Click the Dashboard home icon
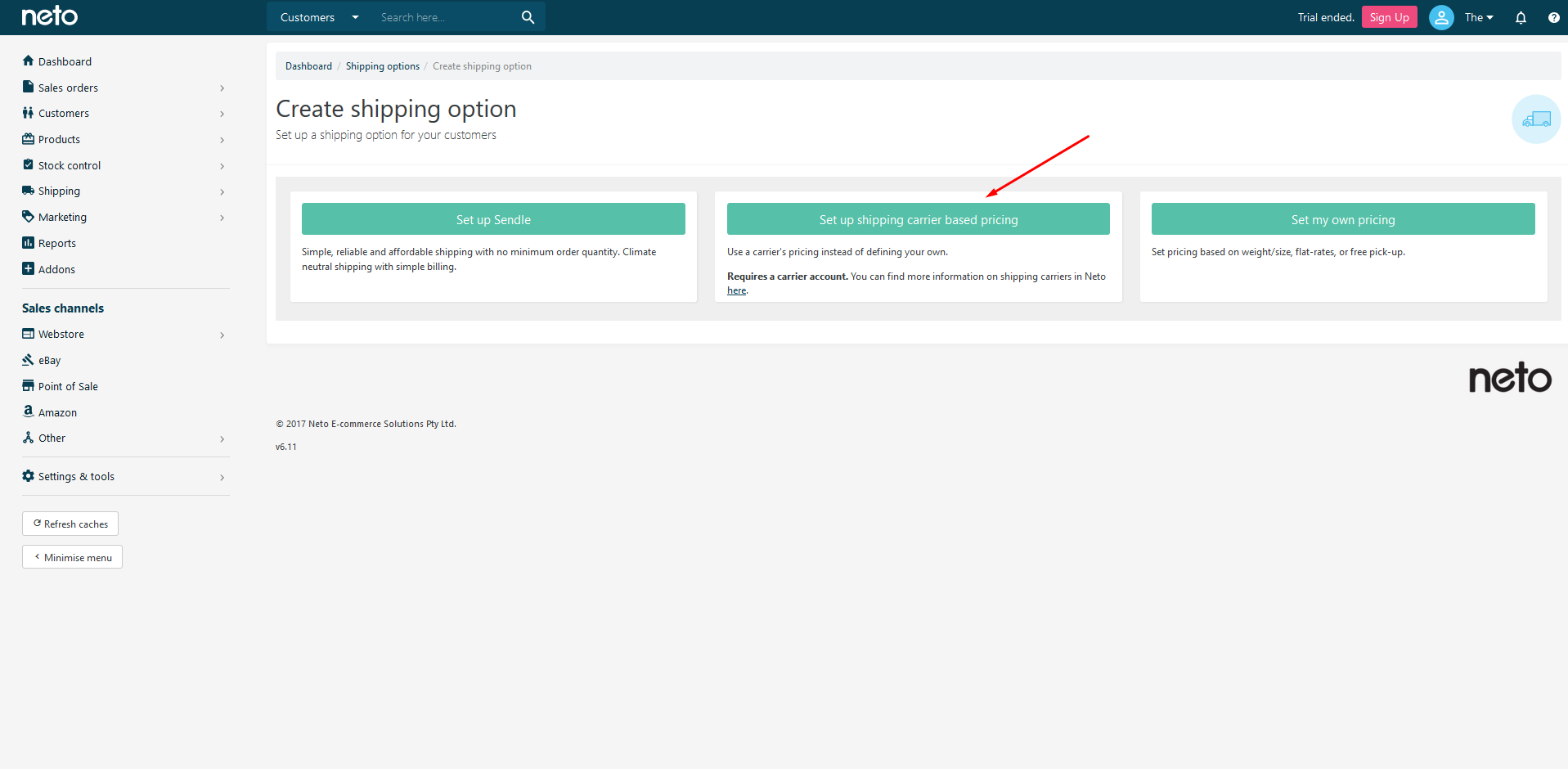 (28, 61)
